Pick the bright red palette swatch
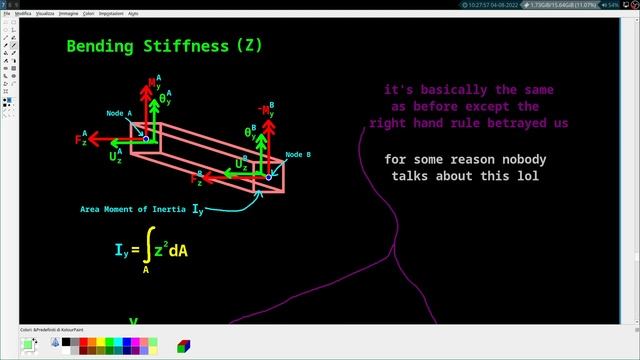Image resolution: width=640 pixels, height=360 pixels. click(84, 342)
